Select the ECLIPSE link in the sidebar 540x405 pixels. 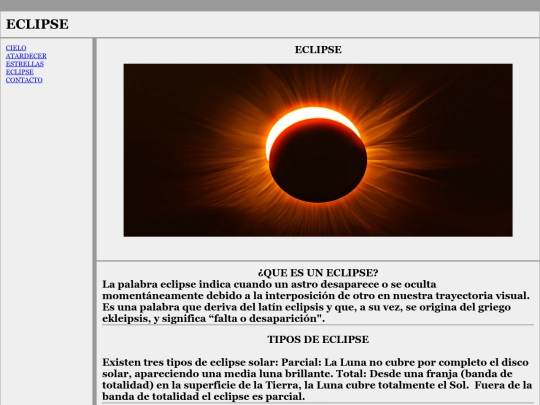coord(20,72)
